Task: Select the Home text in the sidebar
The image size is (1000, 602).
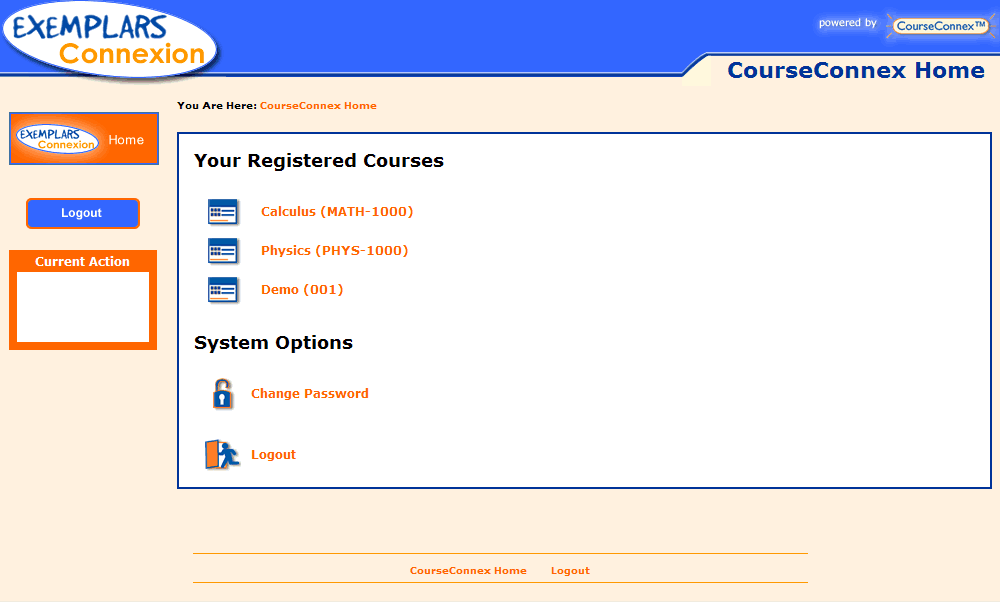Action: click(126, 140)
